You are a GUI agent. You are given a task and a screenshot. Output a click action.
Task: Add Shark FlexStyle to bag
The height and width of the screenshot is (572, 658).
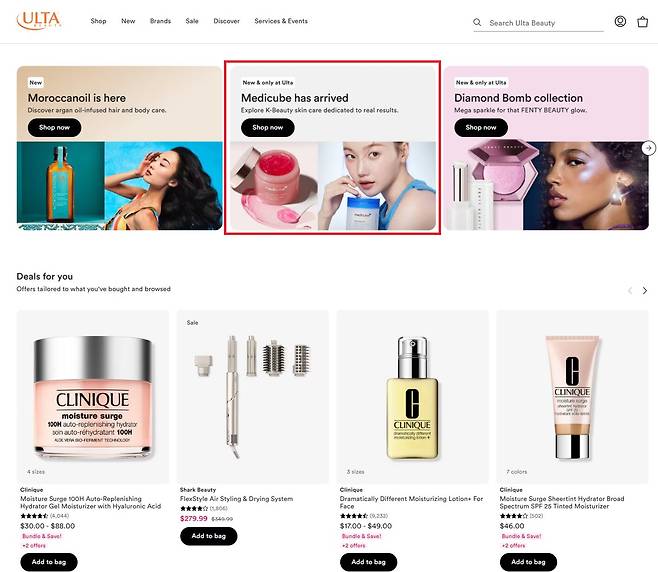[209, 536]
